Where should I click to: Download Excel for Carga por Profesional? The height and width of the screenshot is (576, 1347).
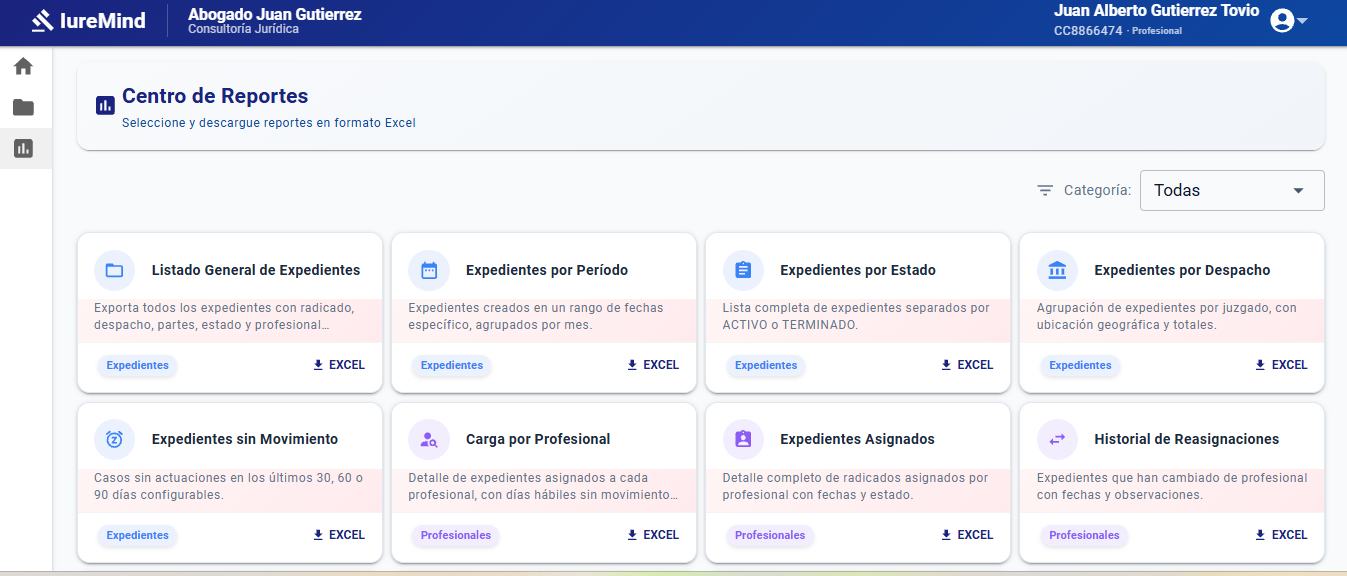click(x=652, y=535)
